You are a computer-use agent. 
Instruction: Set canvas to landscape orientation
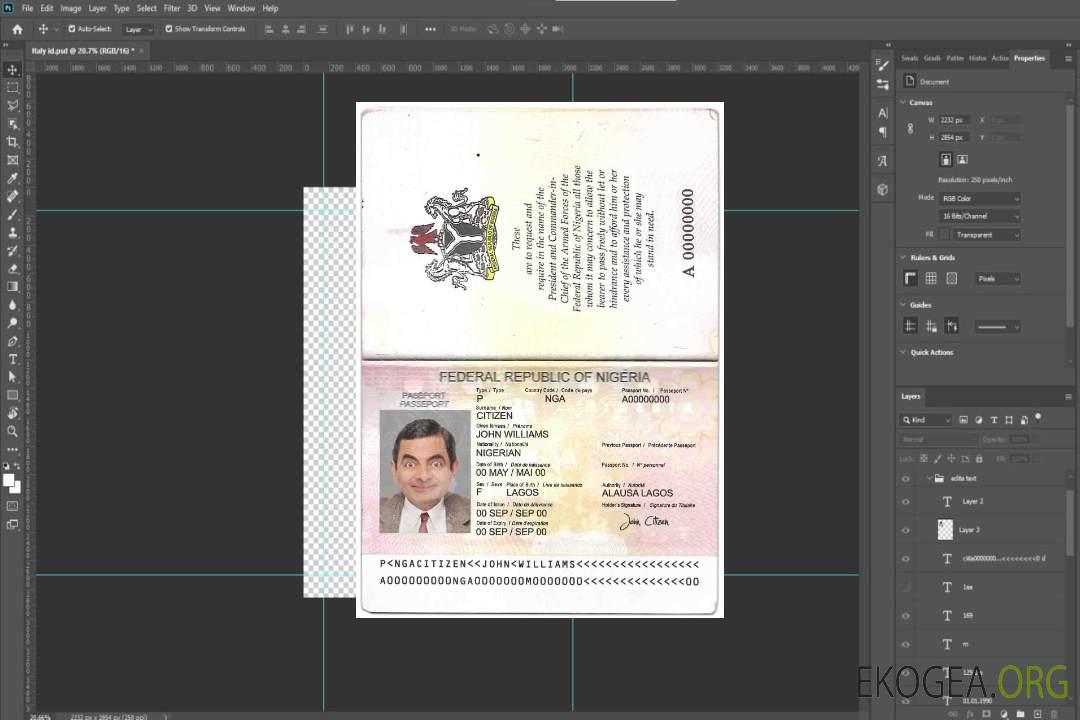962,160
